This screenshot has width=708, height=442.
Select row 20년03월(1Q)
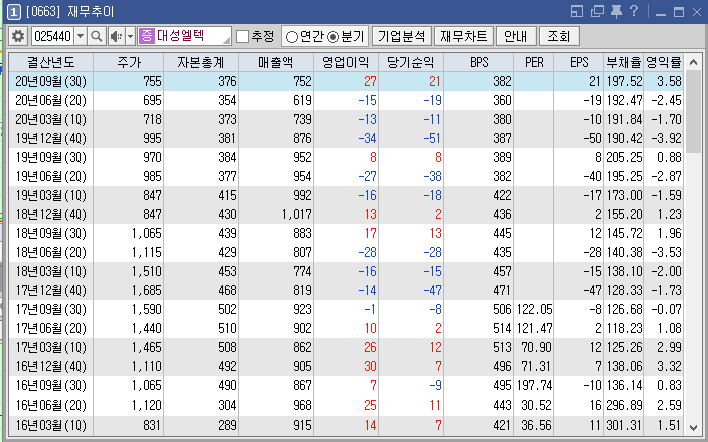[x=346, y=119]
